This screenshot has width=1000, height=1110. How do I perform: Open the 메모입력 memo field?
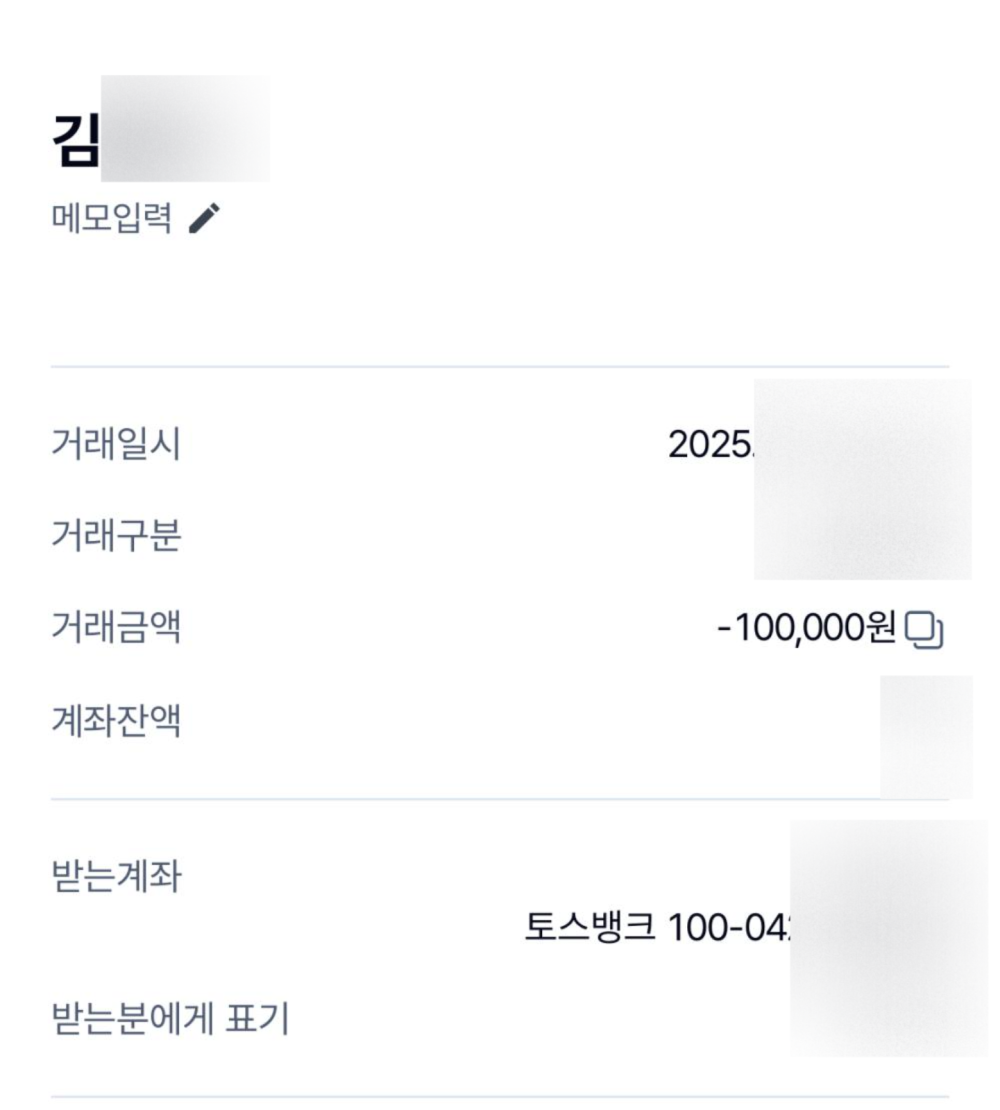pos(111,216)
